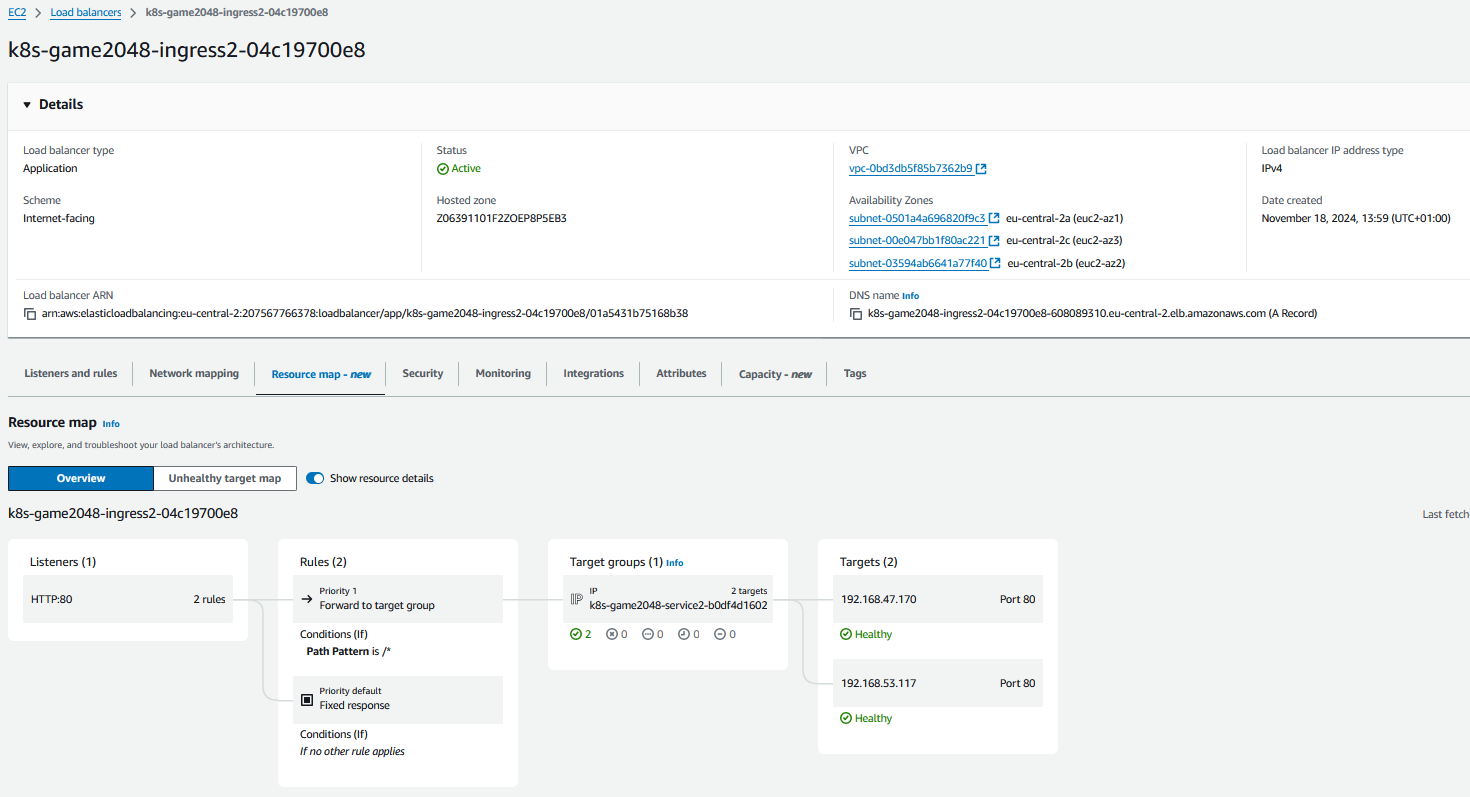Click the Internet-facing scheme value
The height and width of the screenshot is (797, 1470).
pos(59,218)
